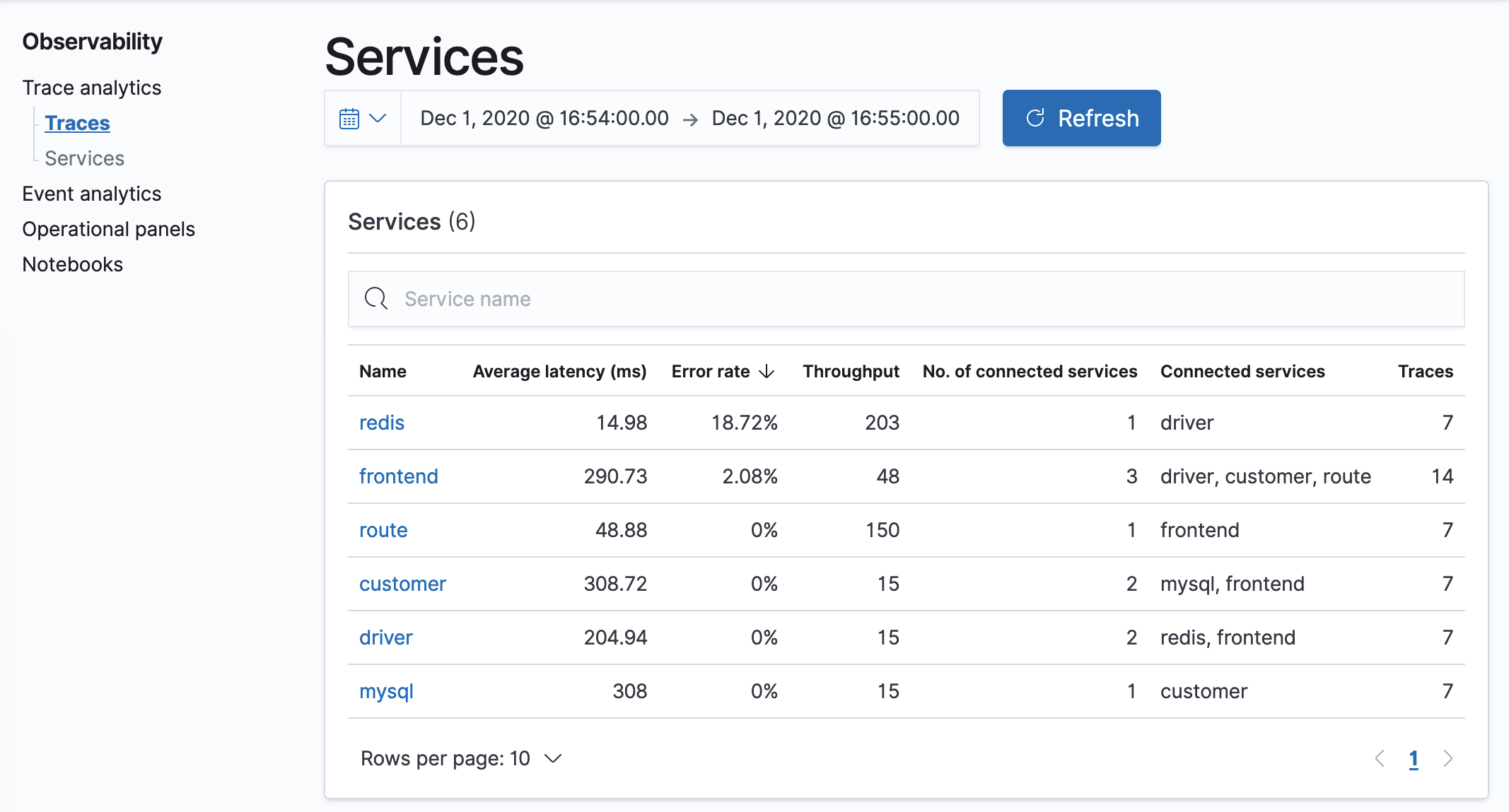This screenshot has height=812, width=1509.
Task: Click 'mysql, frontend' connected services cell
Action: click(1232, 584)
